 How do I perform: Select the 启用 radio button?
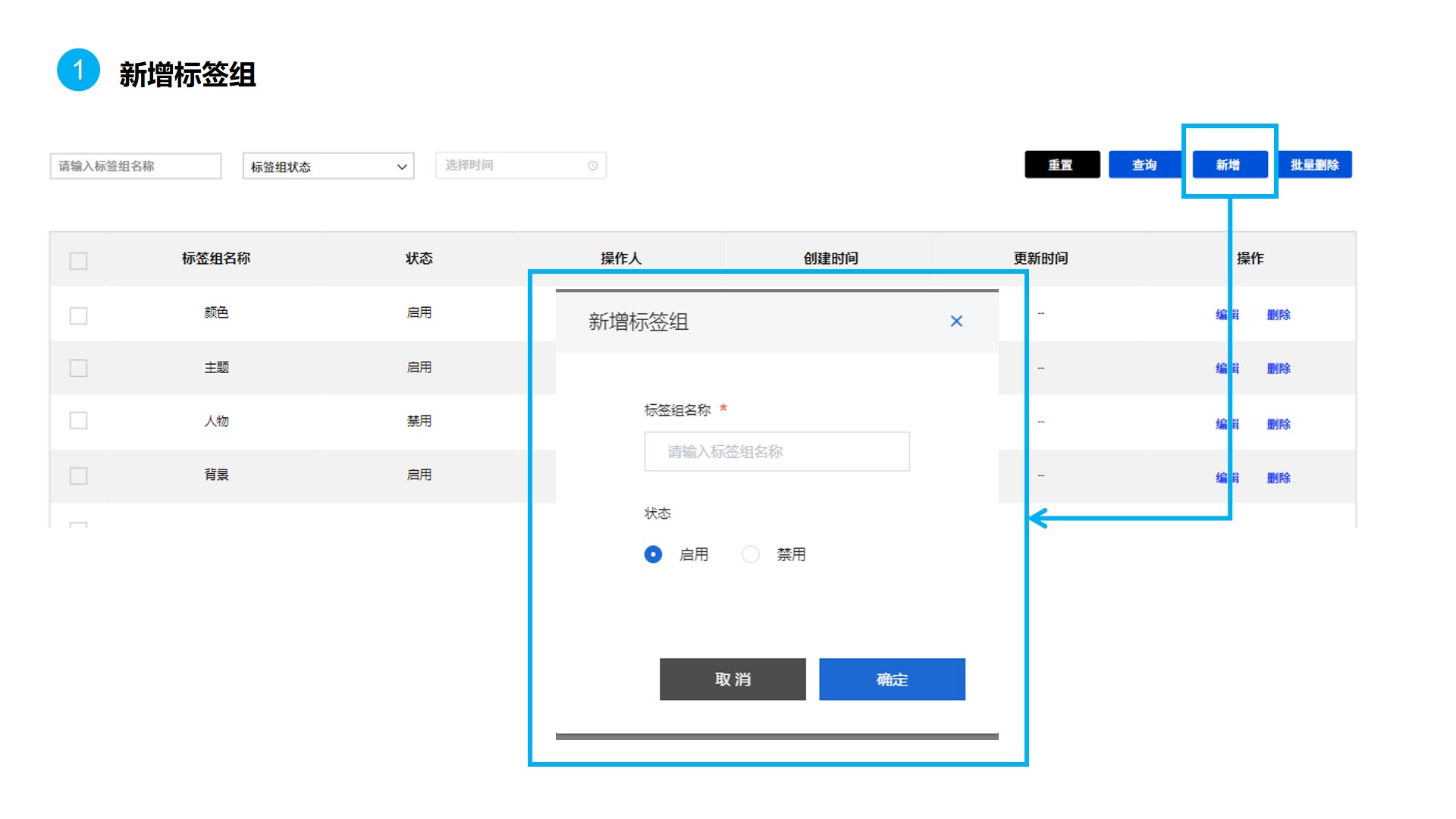click(653, 555)
